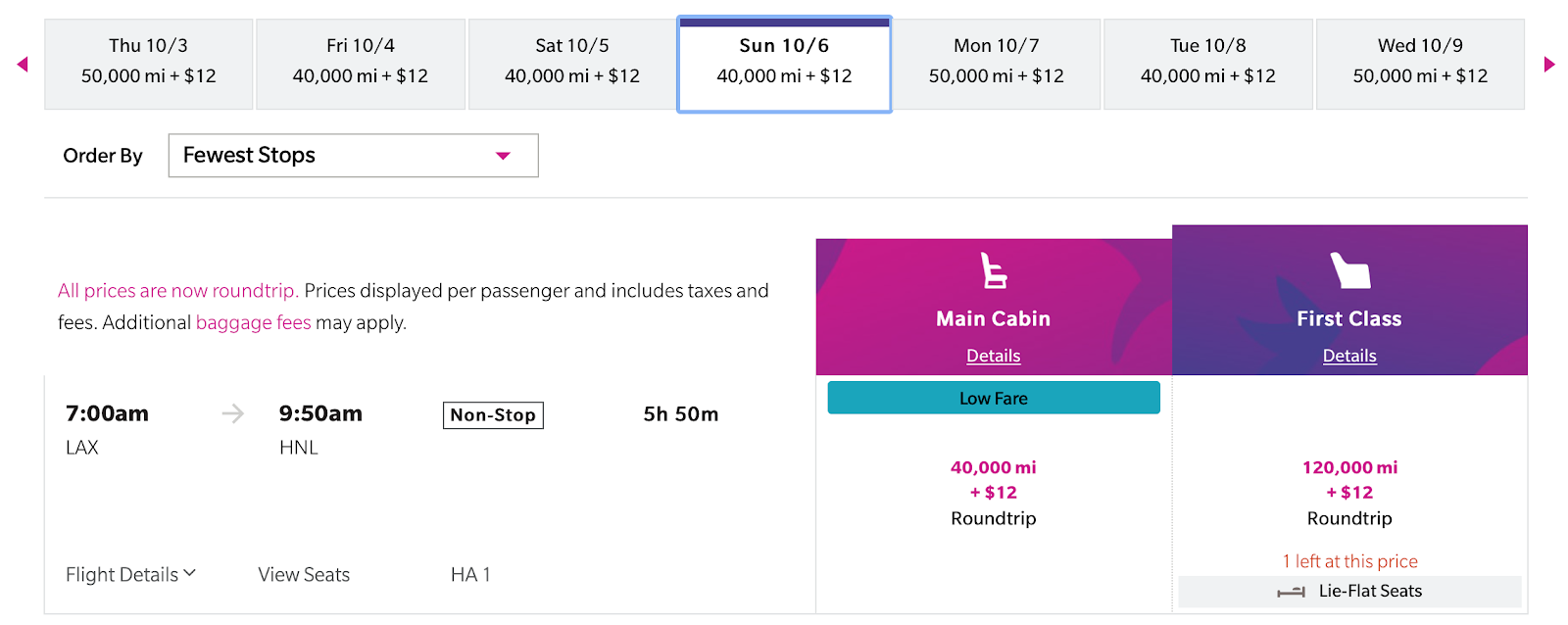Open First Class Details link

pos(1349,356)
